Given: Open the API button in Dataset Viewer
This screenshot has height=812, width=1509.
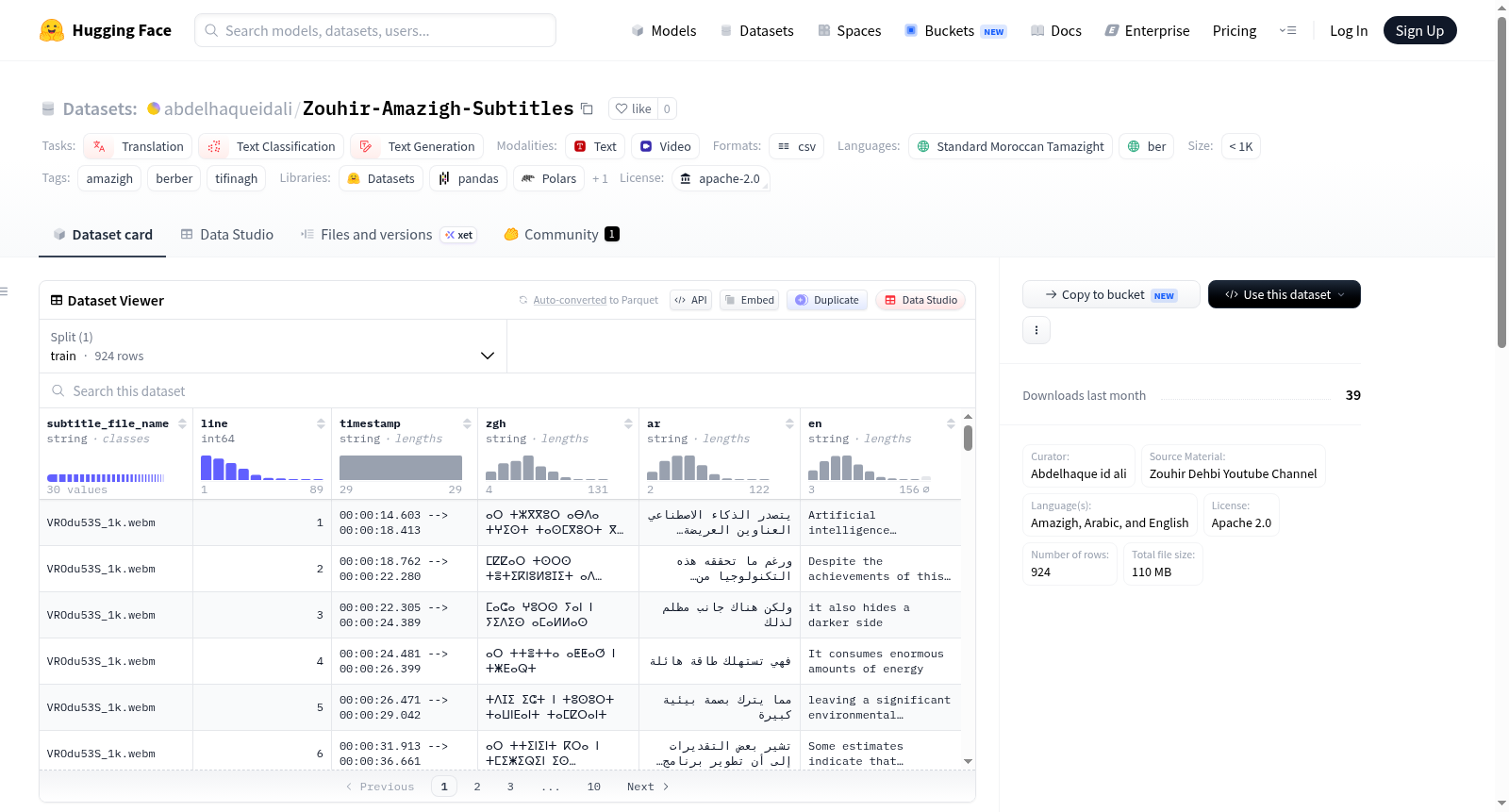Looking at the screenshot, I should (690, 300).
